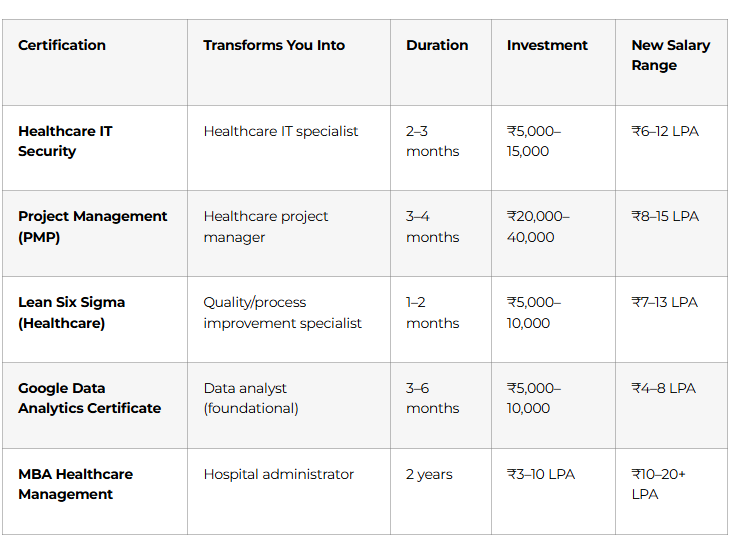Click the ₹6–12 LPA salary cell
Screen dimensions: 732x545
click(x=665, y=131)
